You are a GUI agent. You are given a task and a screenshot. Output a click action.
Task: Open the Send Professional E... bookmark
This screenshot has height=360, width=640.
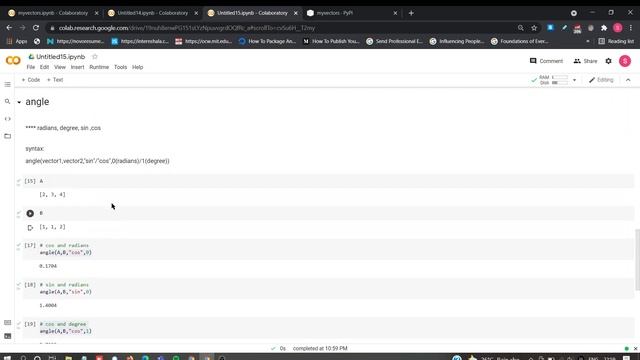[395, 41]
